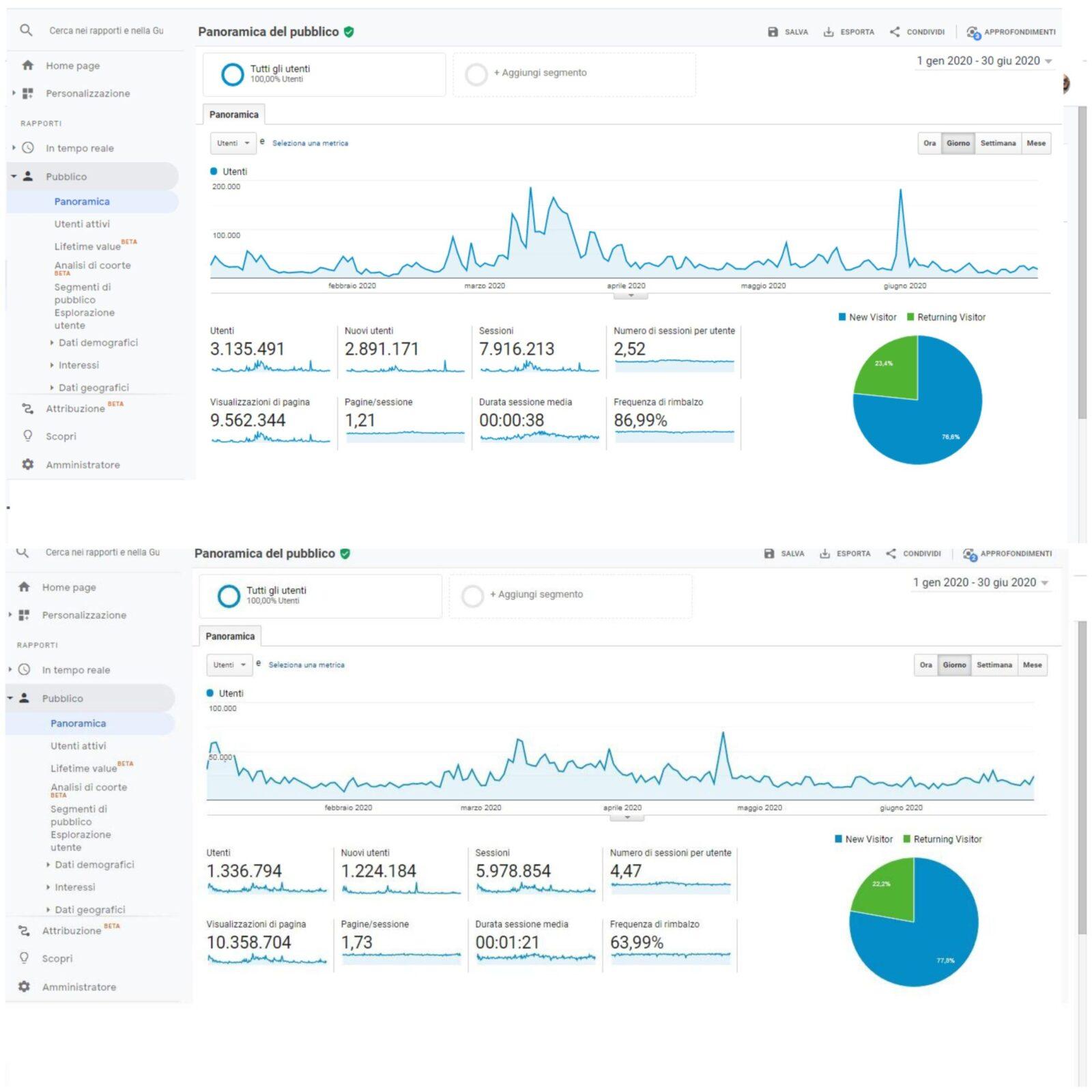Screen dimensions: 1092x1092
Task: Switch lower chart granularity to Mese
Action: point(1032,665)
